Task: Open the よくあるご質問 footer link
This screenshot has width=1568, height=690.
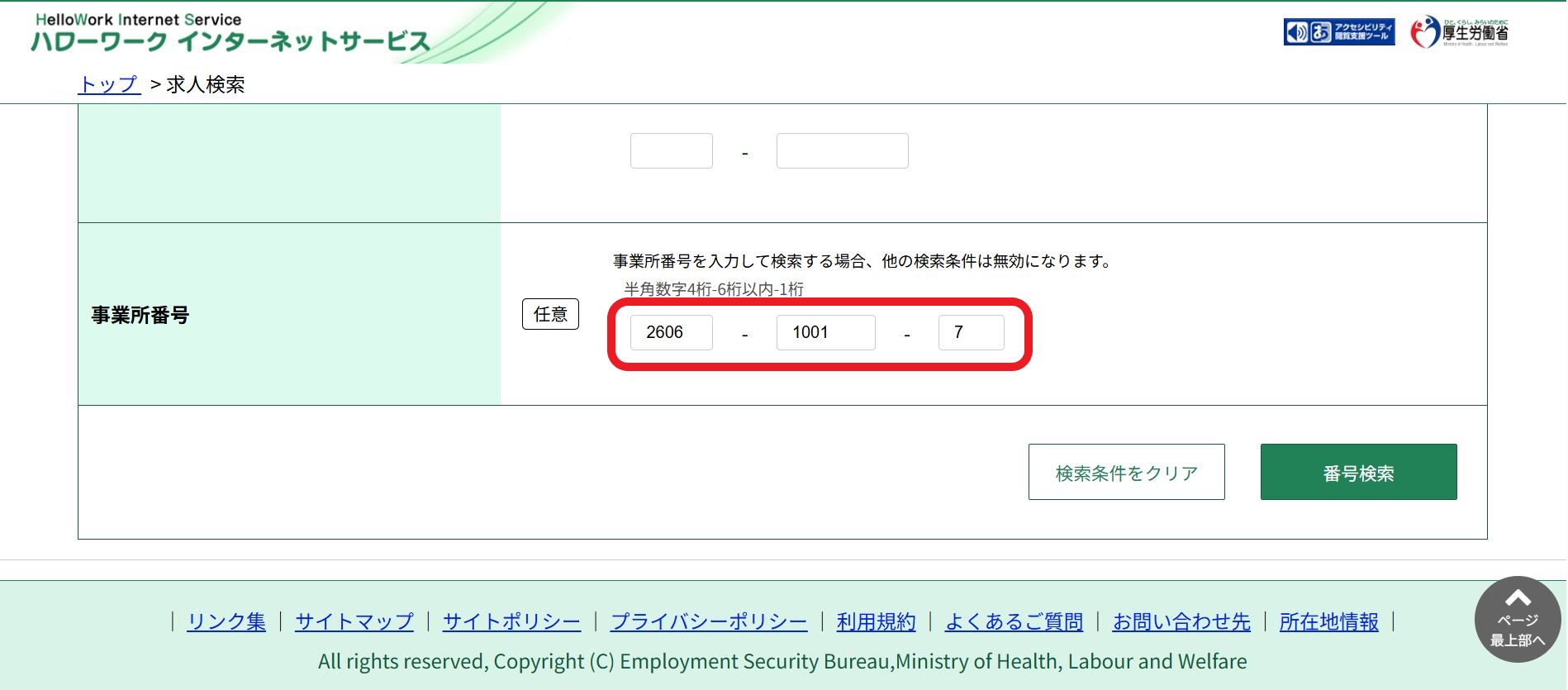Action: pos(1014,621)
